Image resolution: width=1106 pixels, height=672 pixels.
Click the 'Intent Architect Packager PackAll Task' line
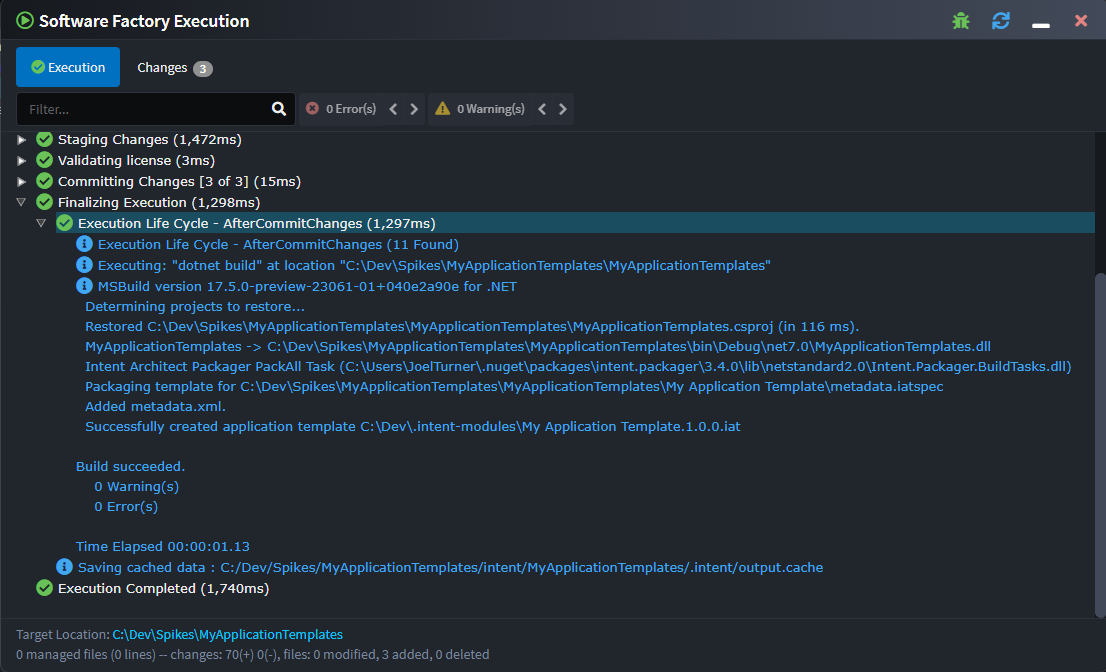[x=578, y=367]
